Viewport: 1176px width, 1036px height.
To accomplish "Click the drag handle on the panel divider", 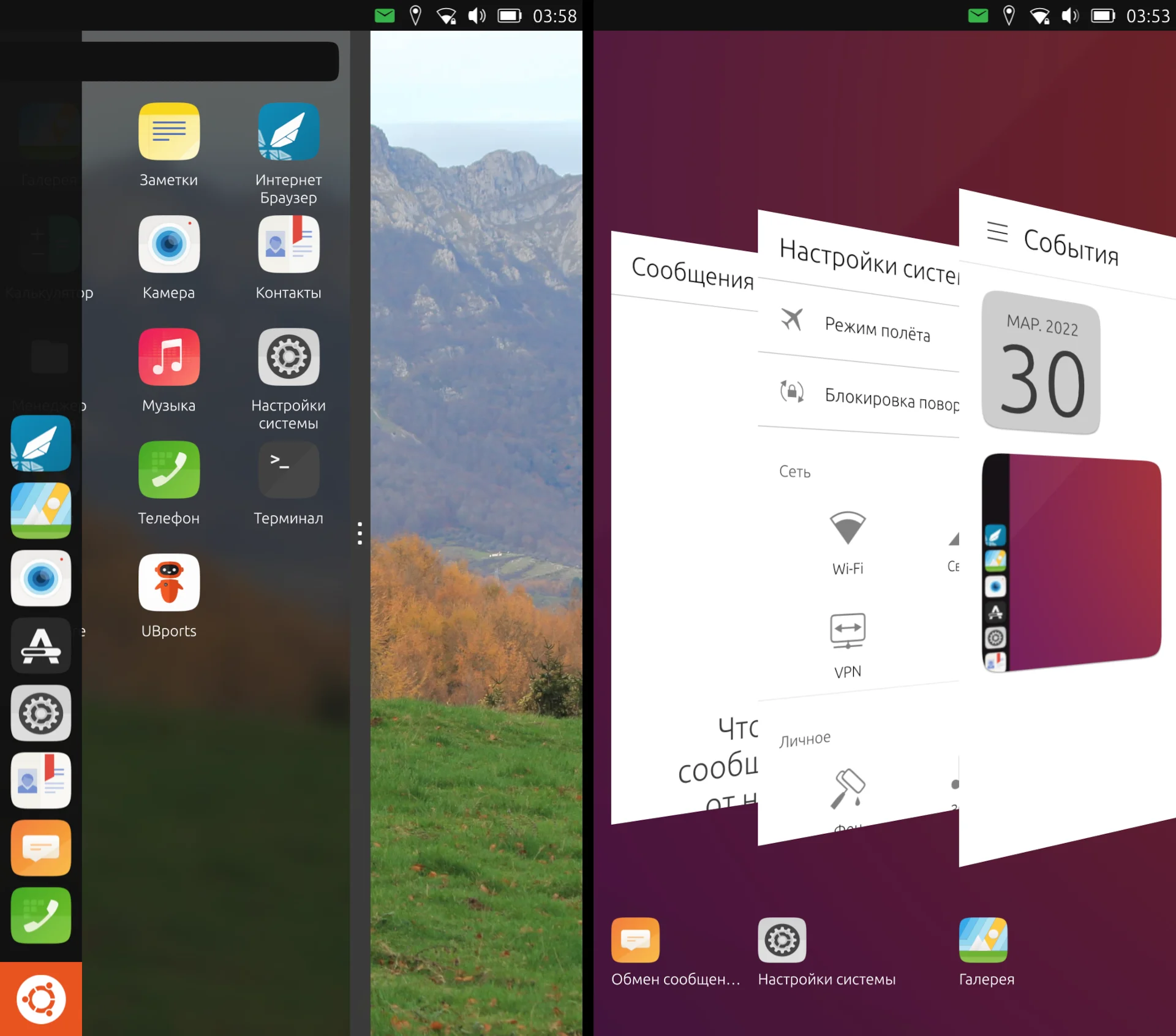I will (x=360, y=533).
